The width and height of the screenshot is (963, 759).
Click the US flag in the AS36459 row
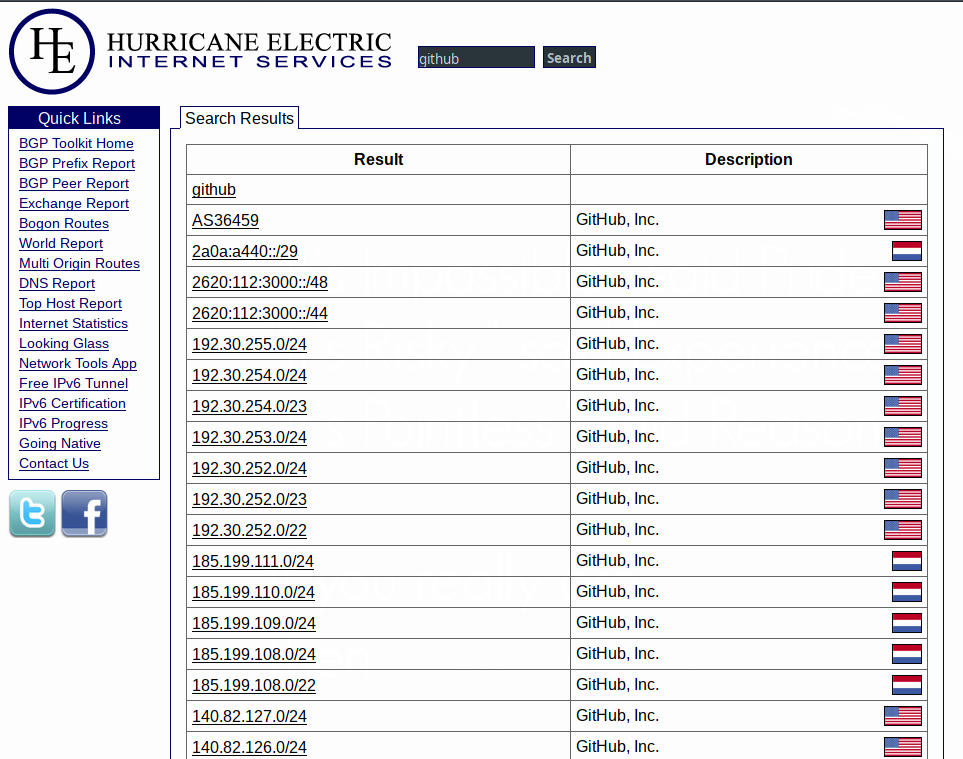point(903,220)
